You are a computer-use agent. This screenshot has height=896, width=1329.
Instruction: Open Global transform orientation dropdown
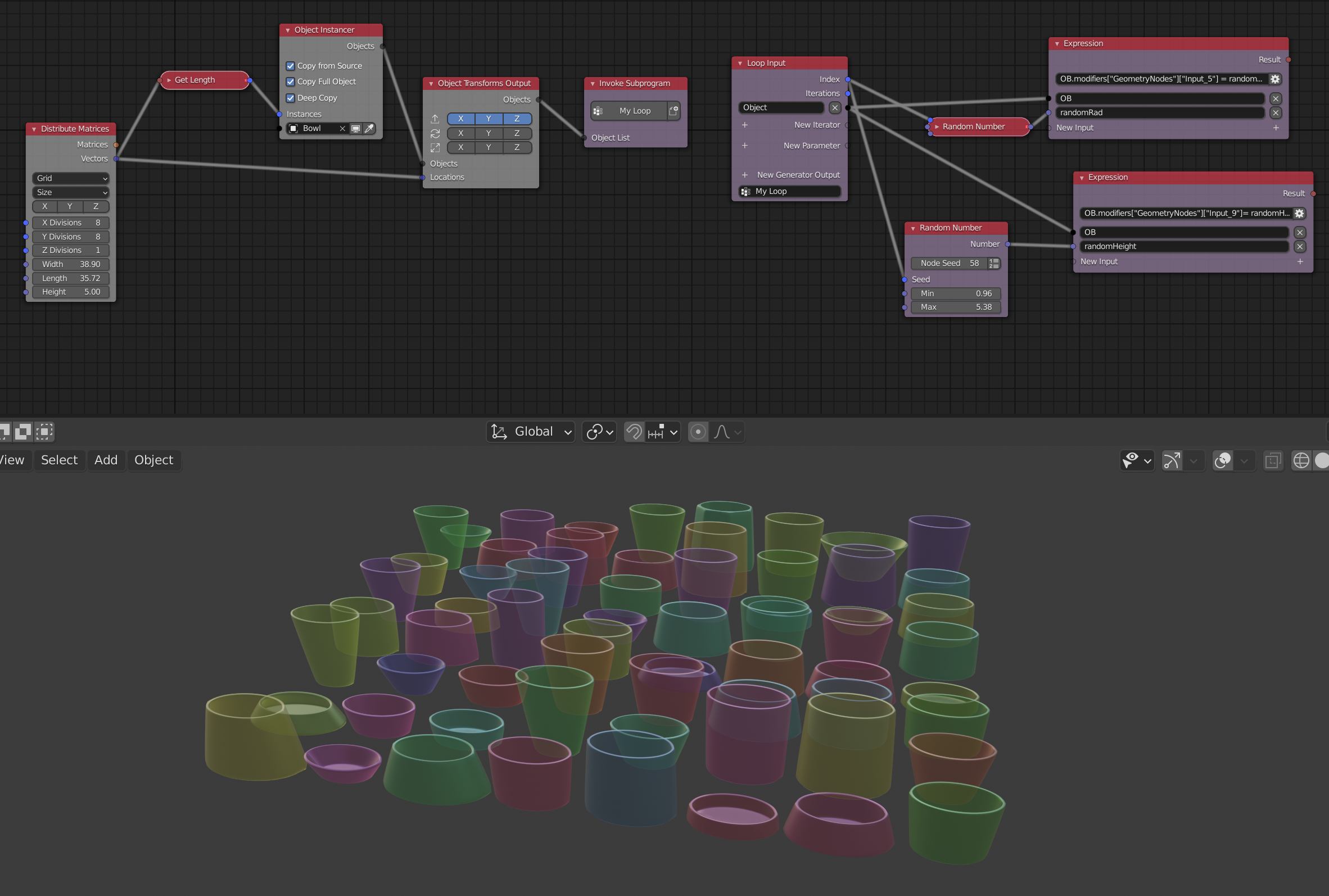[531, 432]
